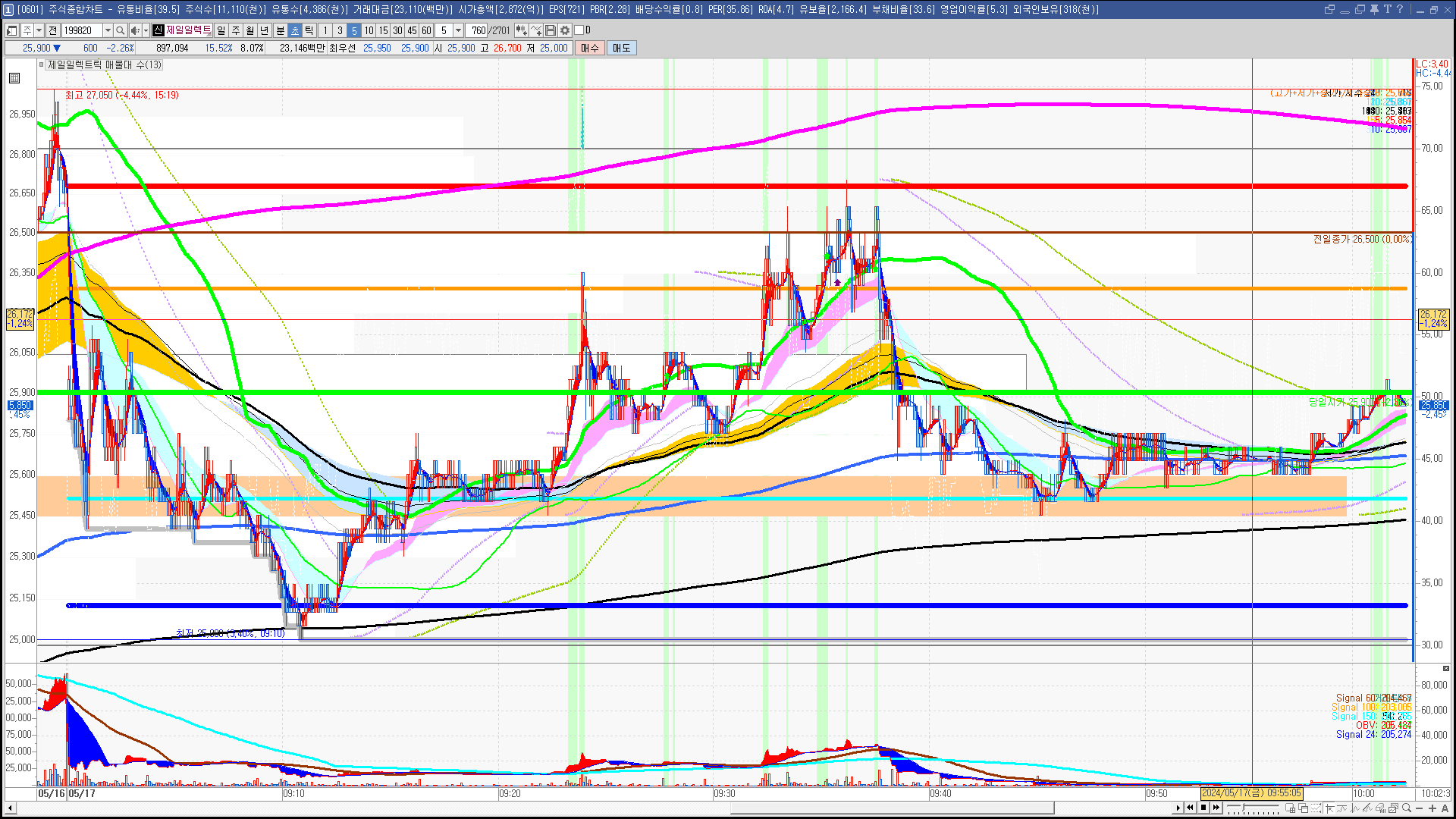Click the plus zoom-in icon at bottom right

pyautogui.click(x=1432, y=808)
